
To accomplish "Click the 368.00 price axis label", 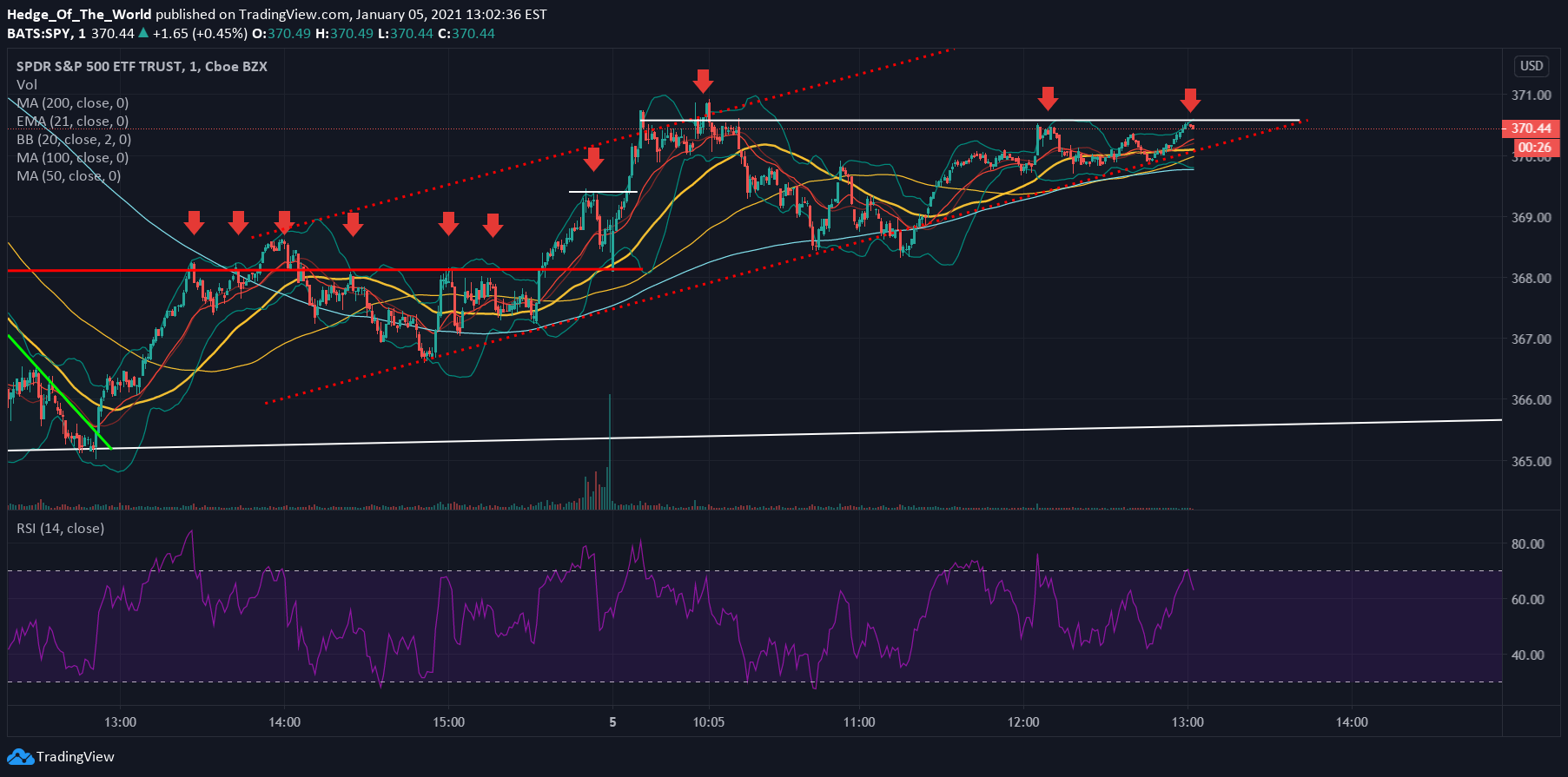I will point(1531,278).
